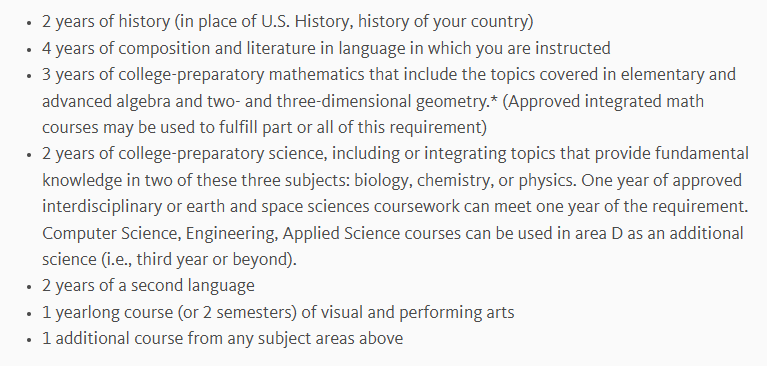Click the bullet marker before '2 years of history'

29,23
